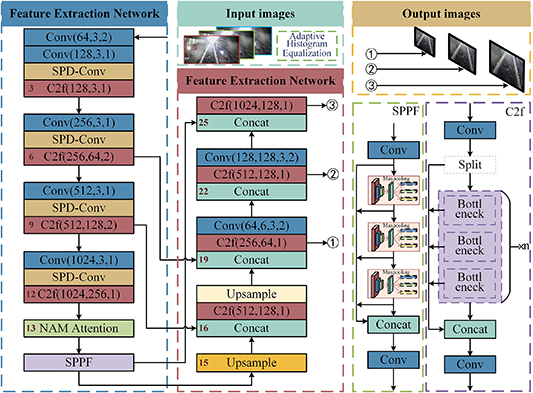Click layer 6 C2f(256,64,2) block

tap(79, 157)
